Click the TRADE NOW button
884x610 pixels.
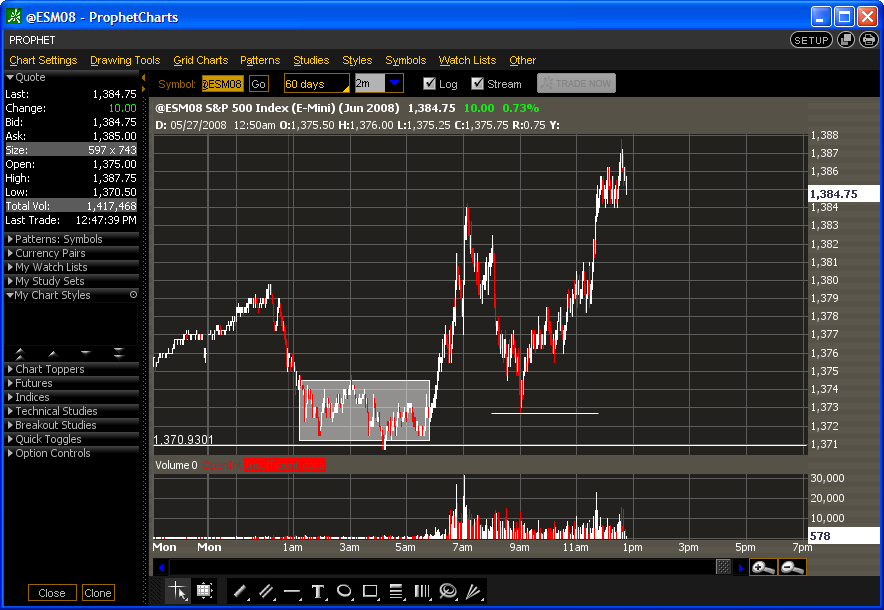(576, 83)
